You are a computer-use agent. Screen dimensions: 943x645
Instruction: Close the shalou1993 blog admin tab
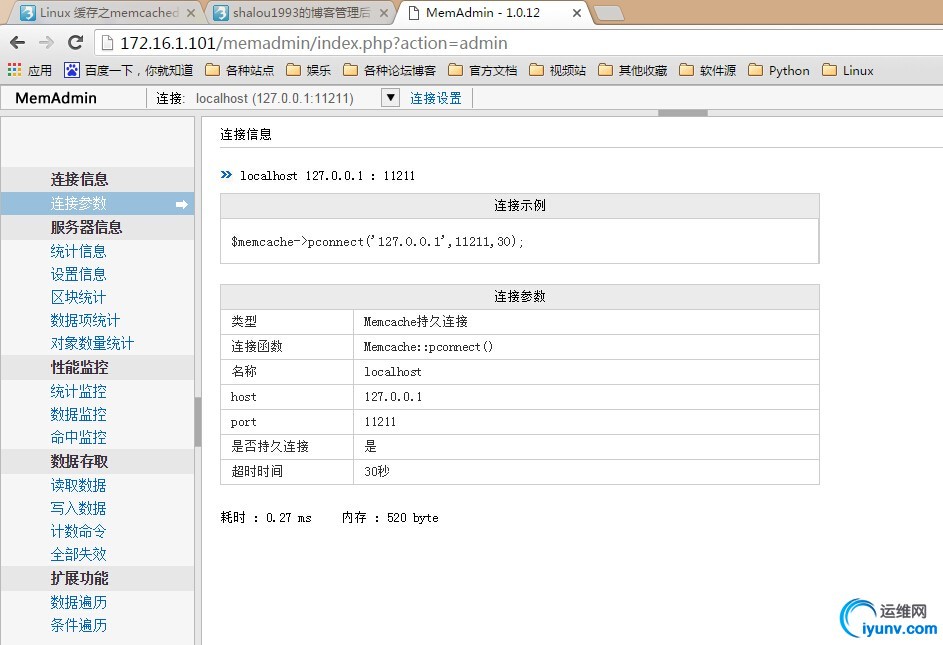[x=384, y=13]
